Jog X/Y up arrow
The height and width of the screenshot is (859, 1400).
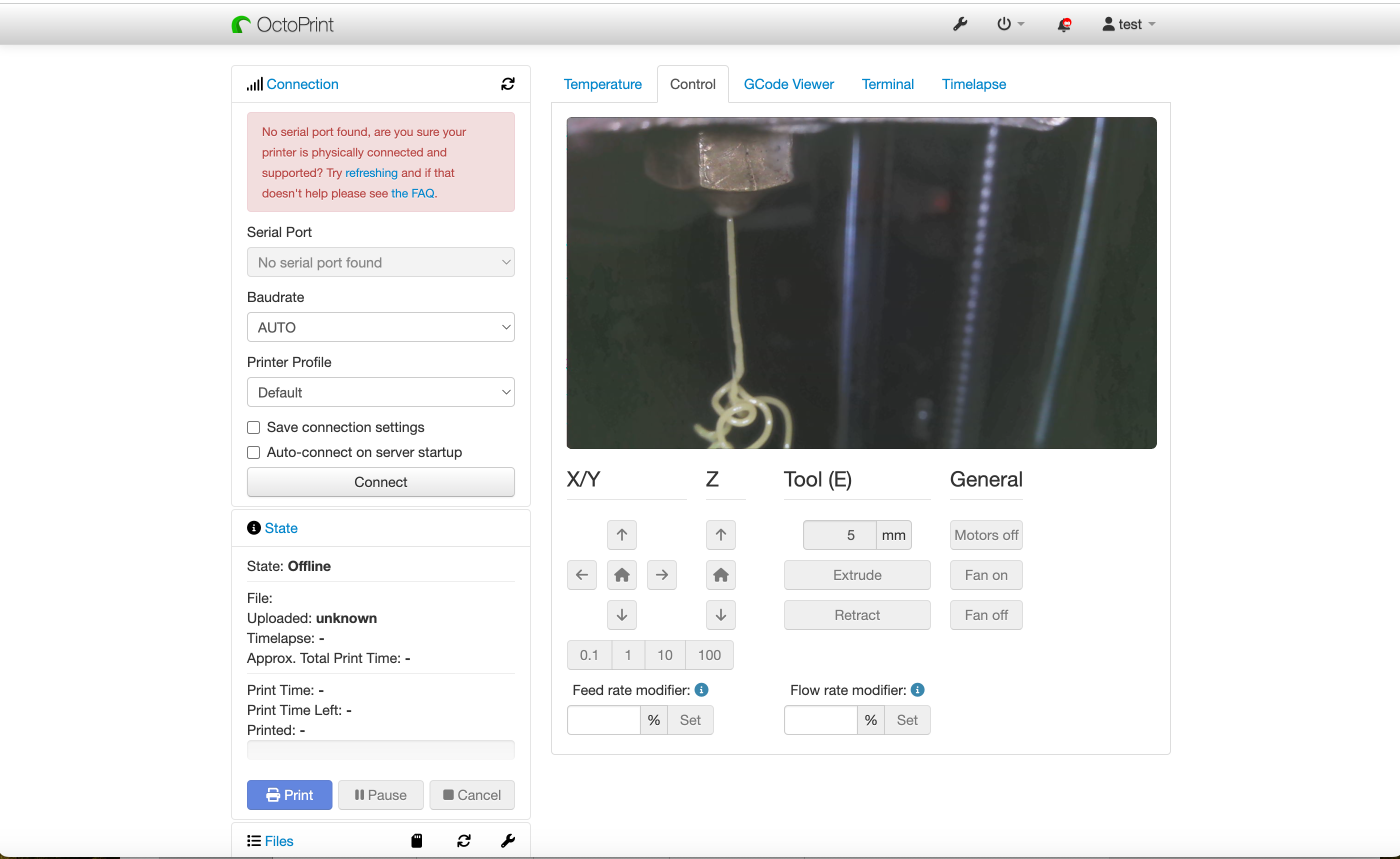click(x=622, y=535)
